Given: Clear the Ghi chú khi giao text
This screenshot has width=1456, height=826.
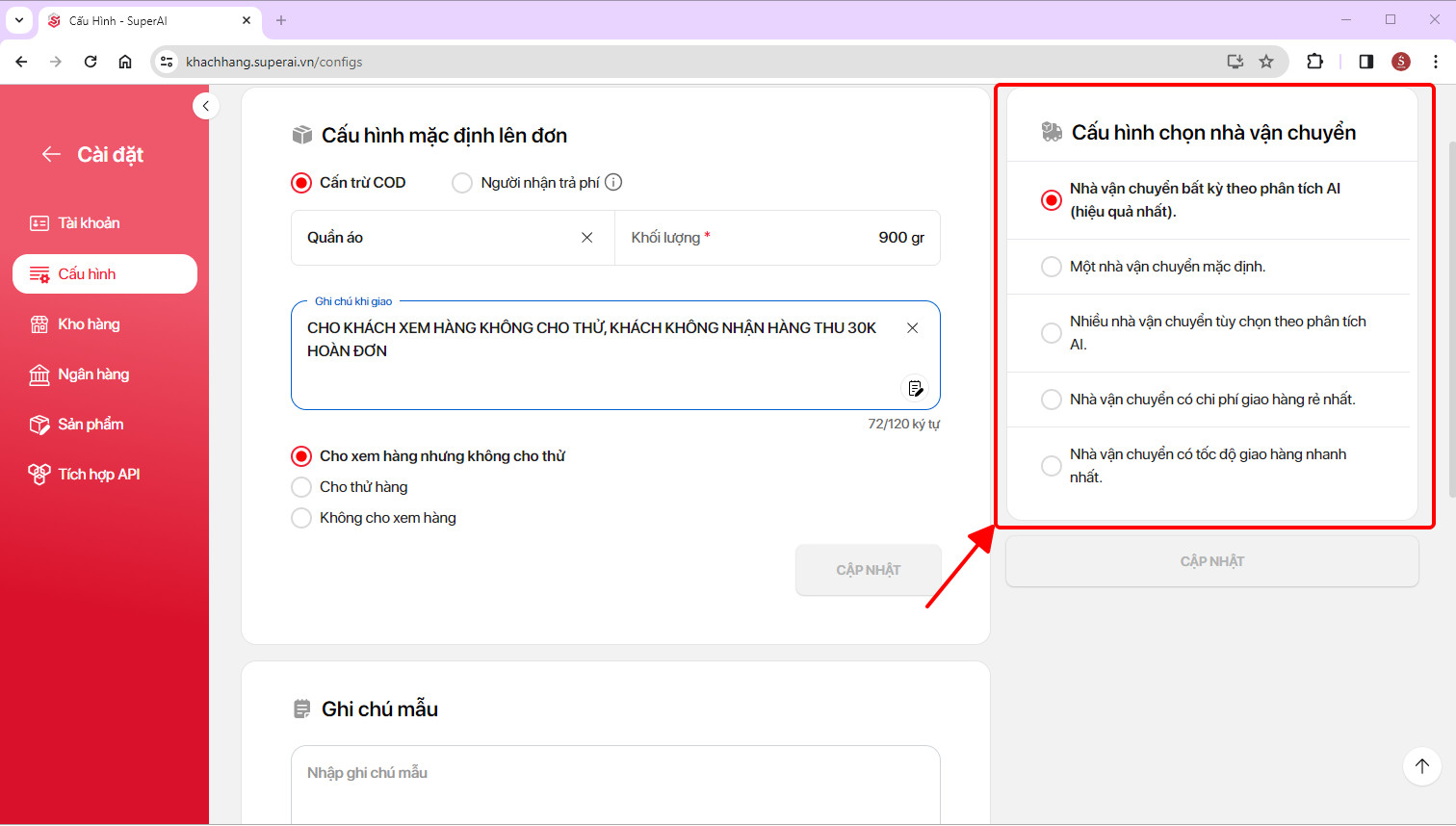Looking at the screenshot, I should pos(912,328).
